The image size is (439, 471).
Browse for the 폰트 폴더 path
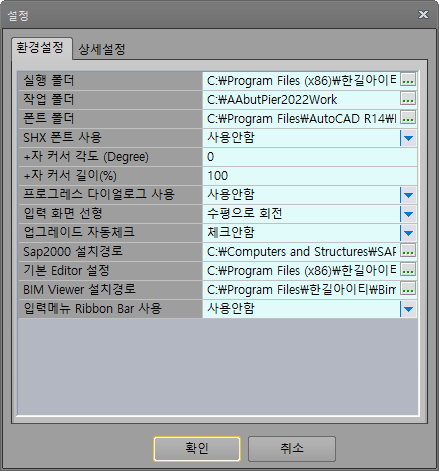click(x=408, y=118)
